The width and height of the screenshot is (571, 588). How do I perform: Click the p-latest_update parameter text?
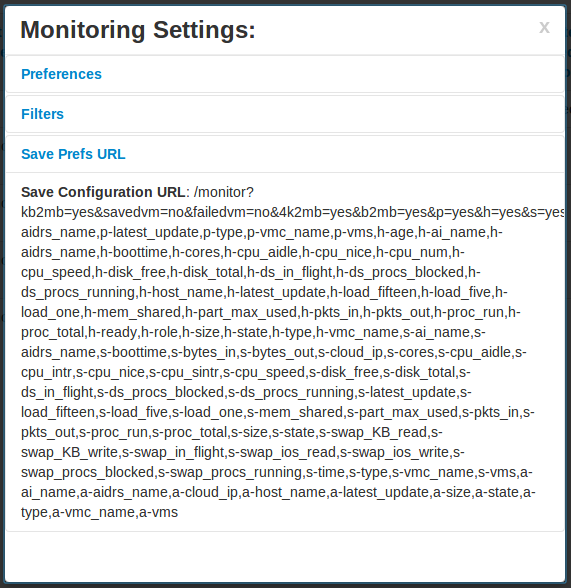pyautogui.click(x=149, y=232)
